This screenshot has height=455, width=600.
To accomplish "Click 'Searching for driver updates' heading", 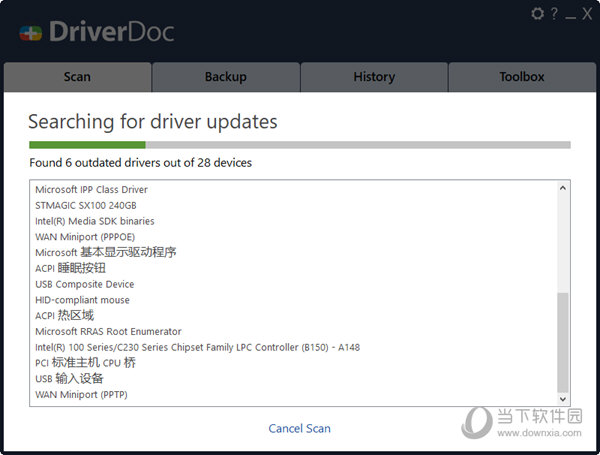I will coord(153,122).
